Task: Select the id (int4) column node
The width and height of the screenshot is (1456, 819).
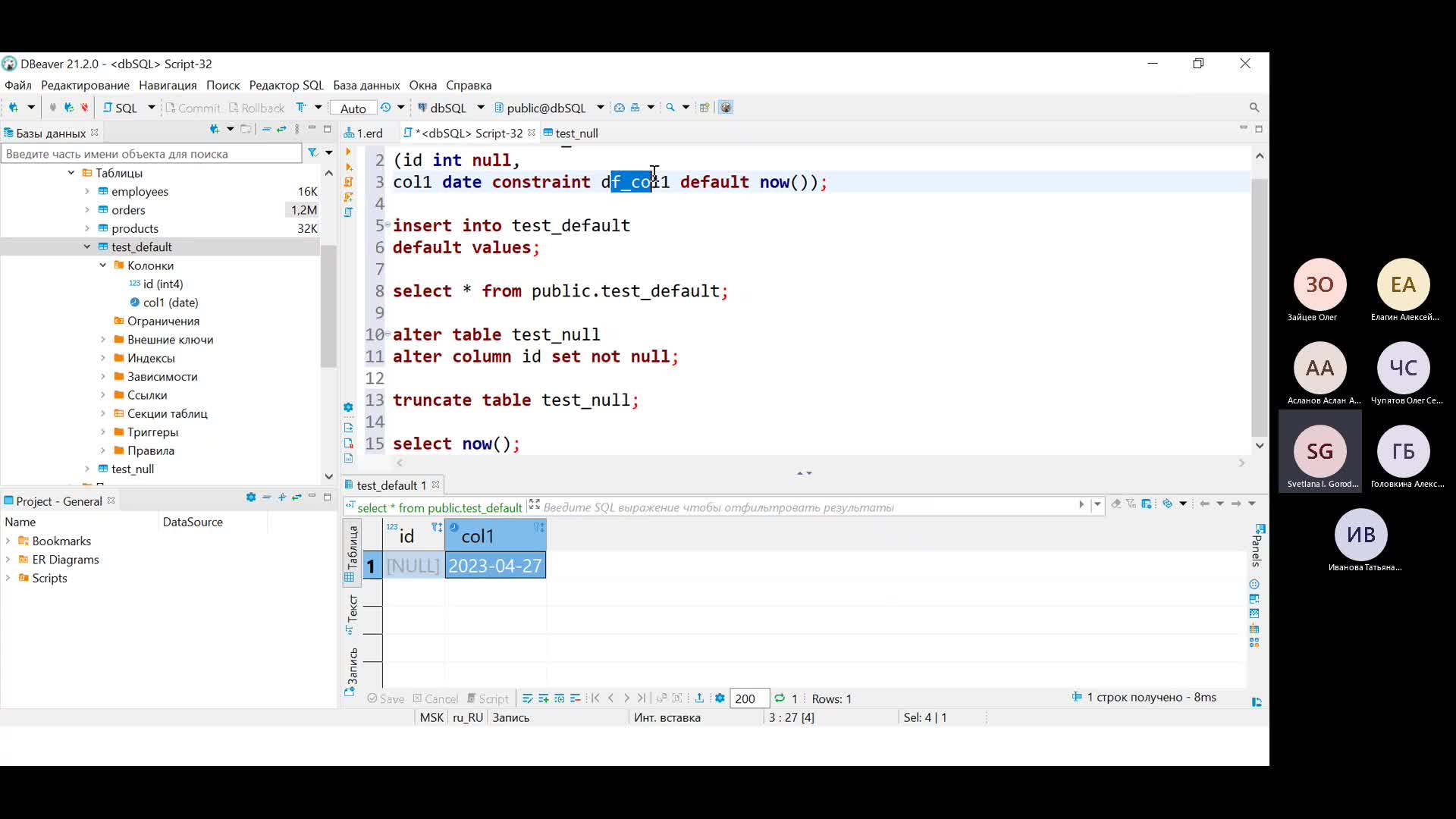Action: tap(155, 284)
